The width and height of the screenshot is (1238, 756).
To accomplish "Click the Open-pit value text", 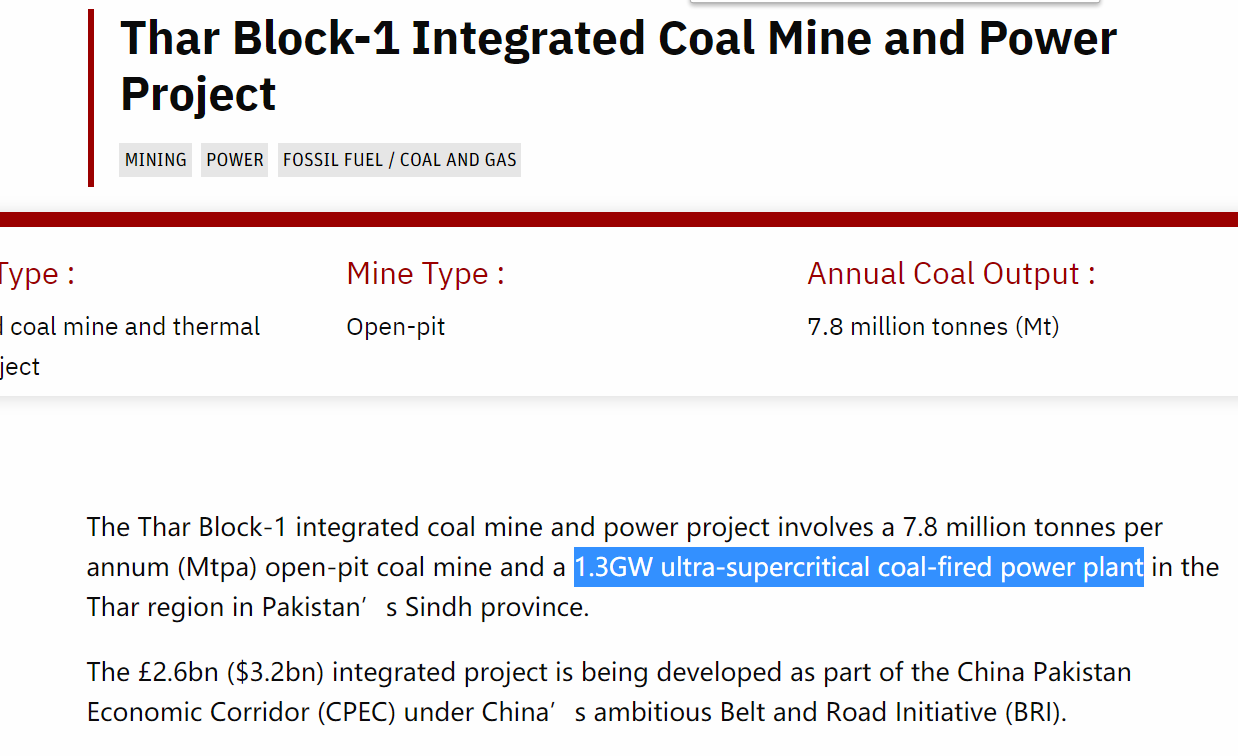I will (x=396, y=327).
